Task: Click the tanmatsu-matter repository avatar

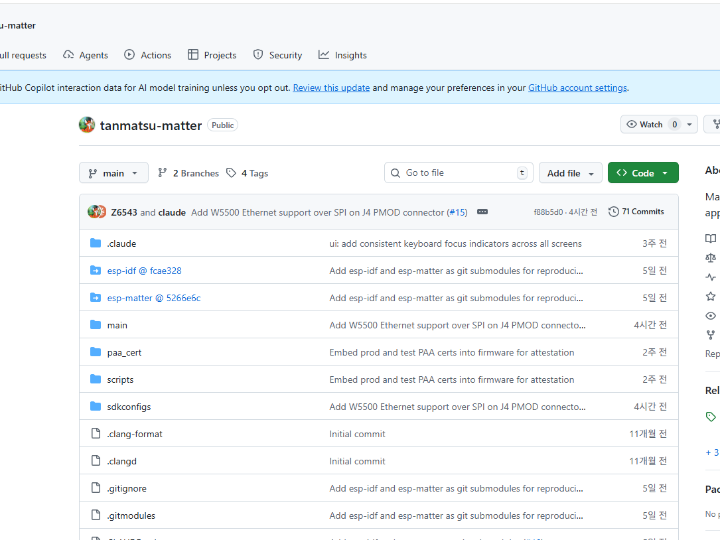Action: click(x=87, y=125)
